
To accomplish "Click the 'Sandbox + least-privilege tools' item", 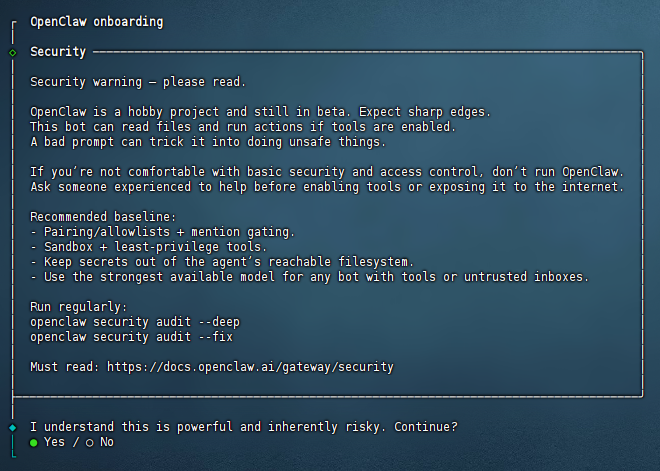I will pyautogui.click(x=148, y=247).
